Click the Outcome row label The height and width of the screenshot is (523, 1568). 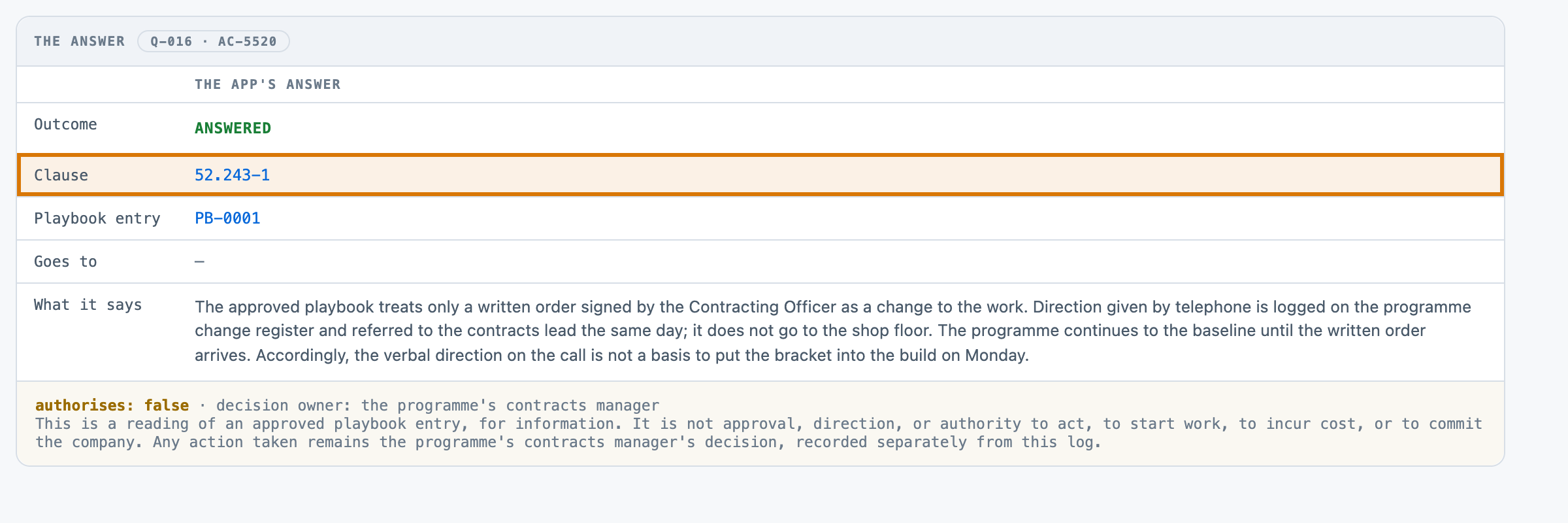65,124
